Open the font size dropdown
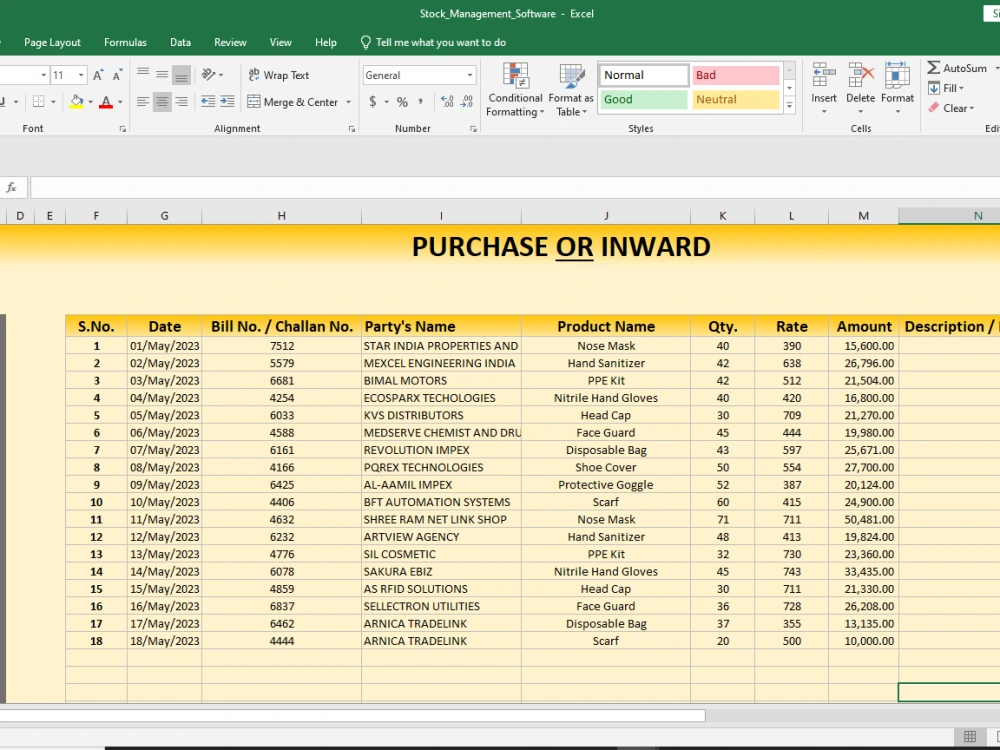 (x=81, y=75)
